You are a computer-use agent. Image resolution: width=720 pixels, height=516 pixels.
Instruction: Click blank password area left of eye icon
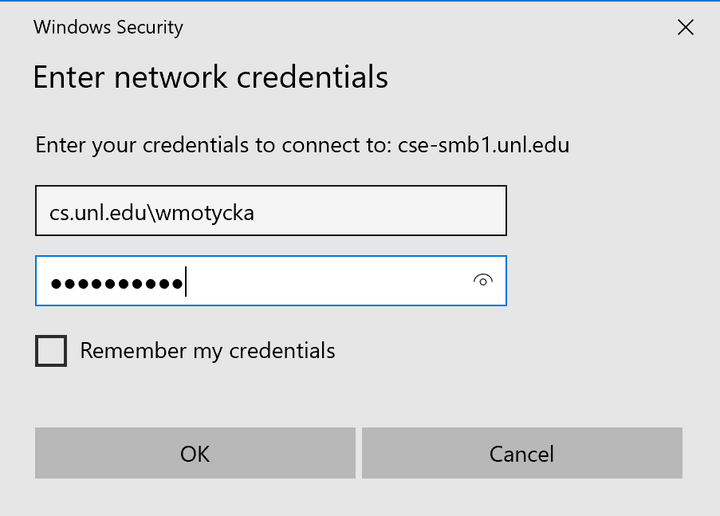click(330, 281)
